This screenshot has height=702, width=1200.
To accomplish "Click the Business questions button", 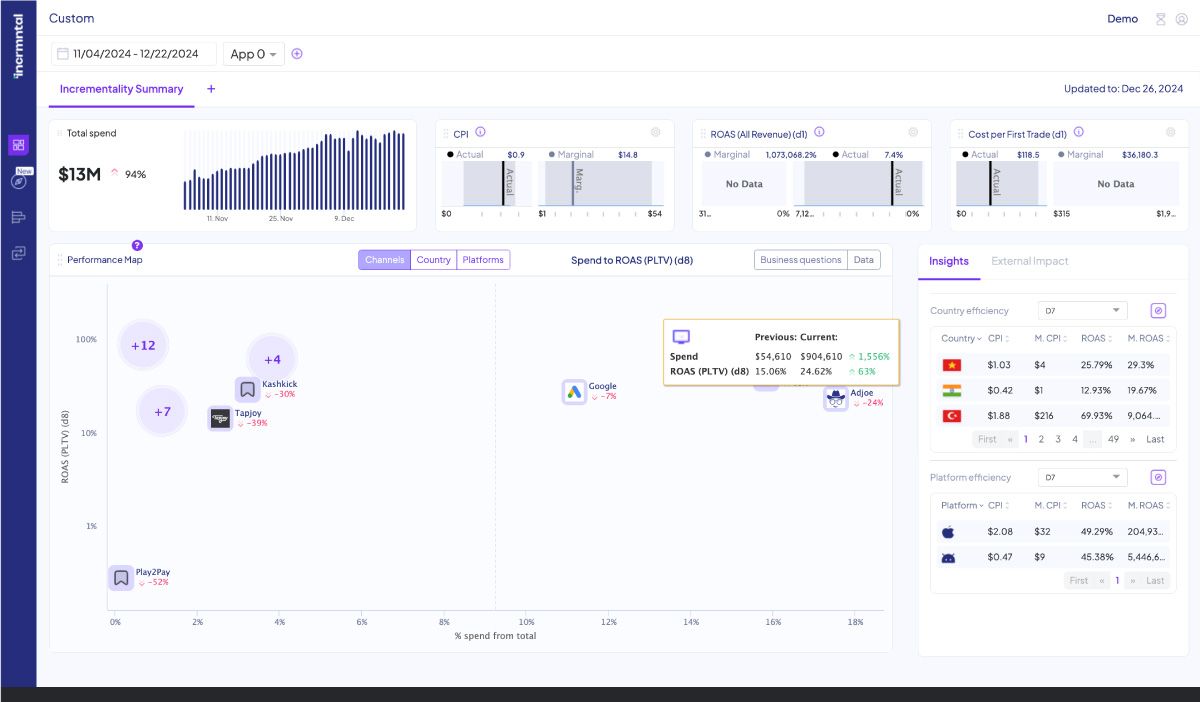I will (x=800, y=260).
